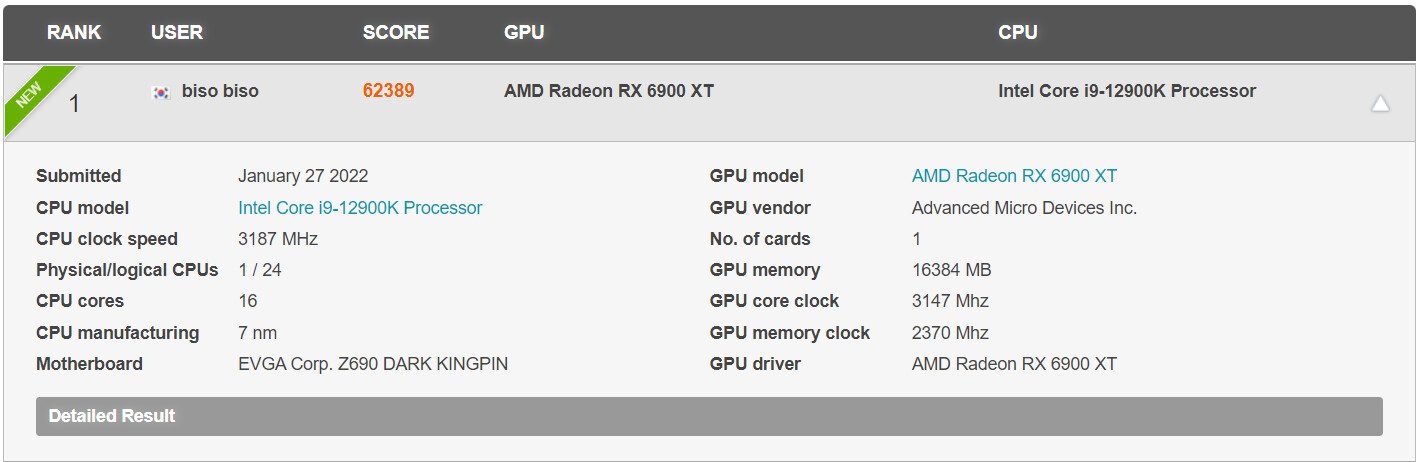
Task: Click the GPU column header
Action: 524,32
